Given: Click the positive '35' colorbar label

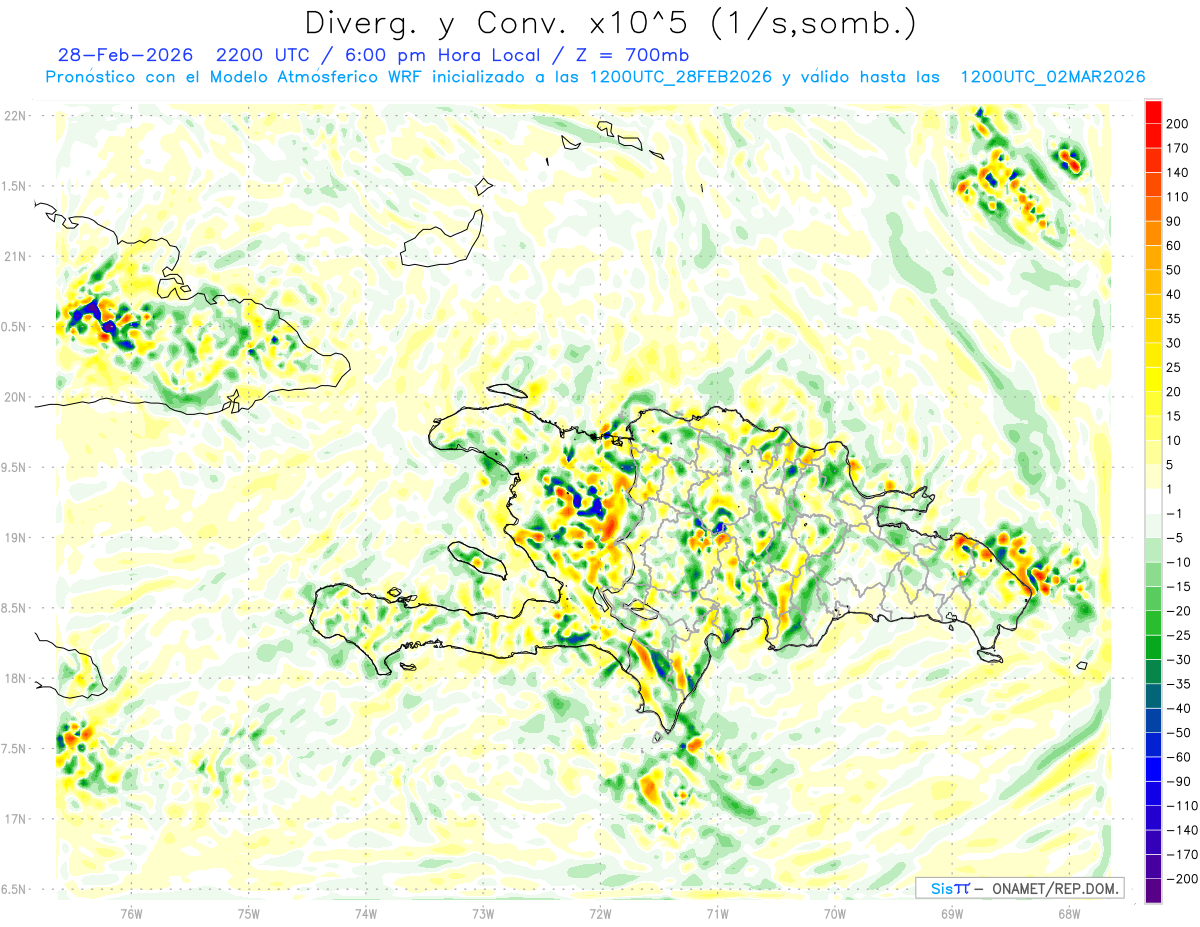Looking at the screenshot, I should (1175, 319).
